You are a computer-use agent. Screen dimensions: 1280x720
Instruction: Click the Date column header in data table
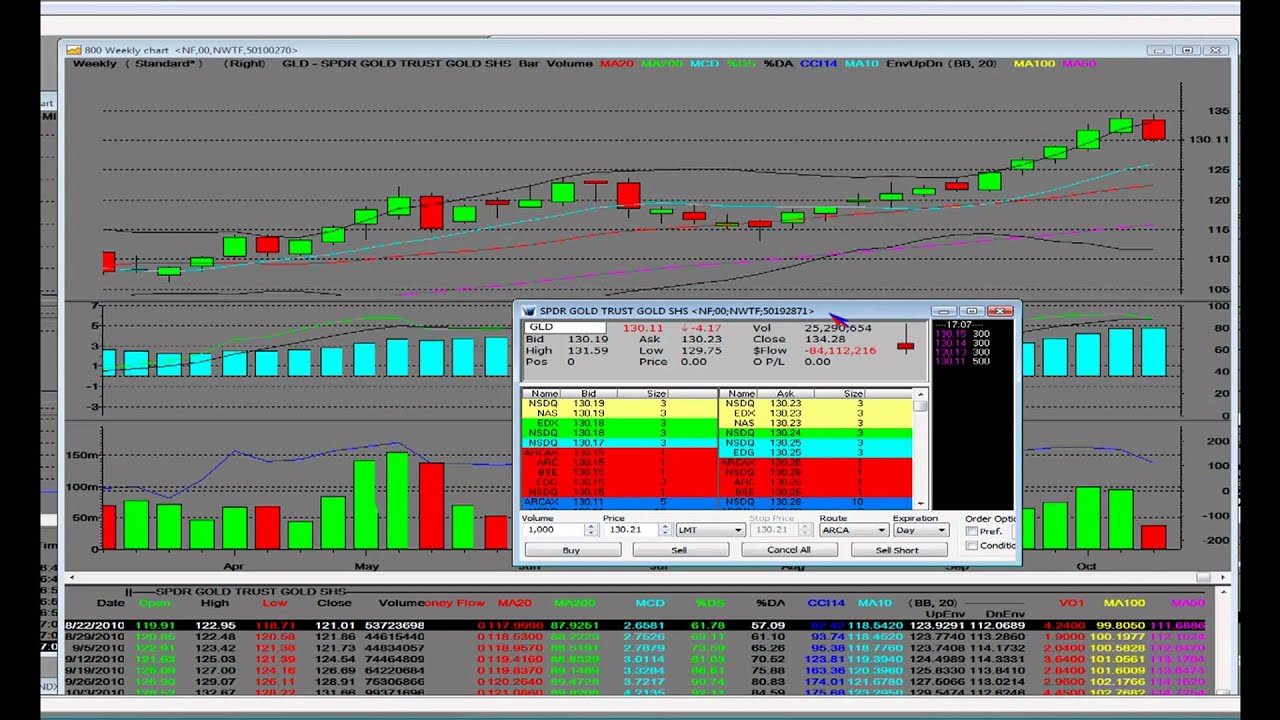click(110, 603)
